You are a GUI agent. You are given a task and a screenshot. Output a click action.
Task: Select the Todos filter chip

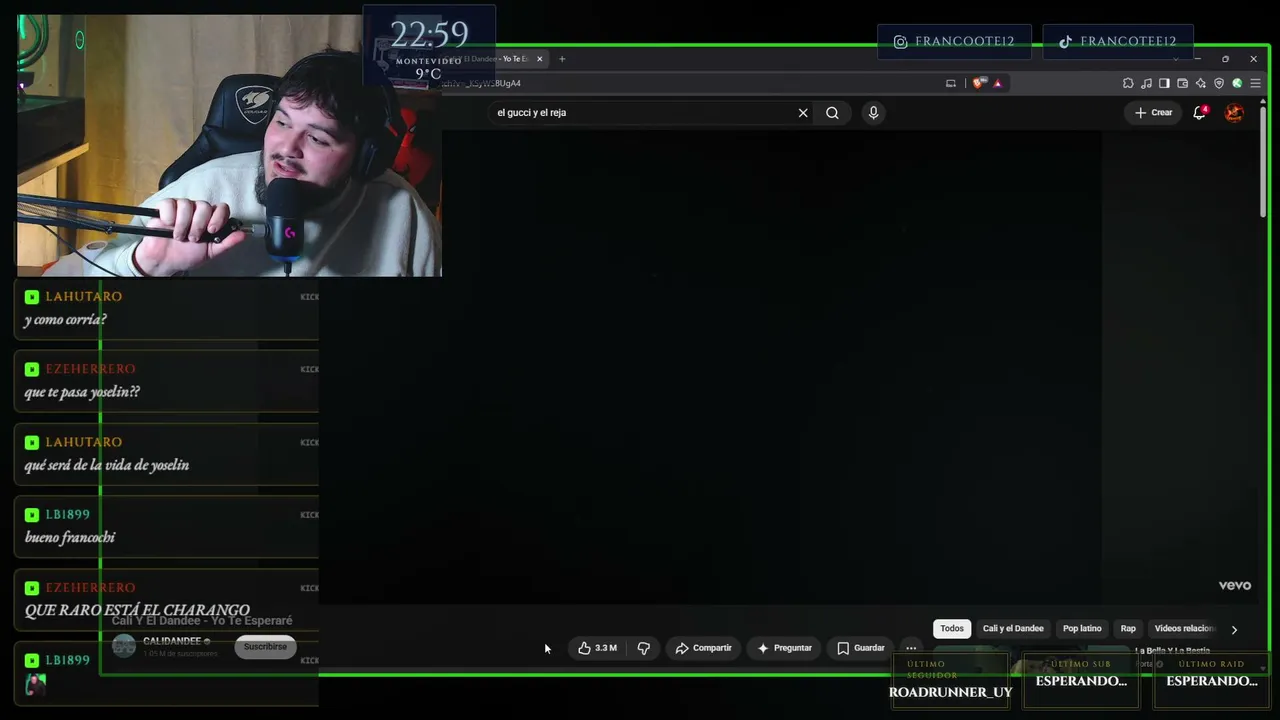pyautogui.click(x=952, y=629)
